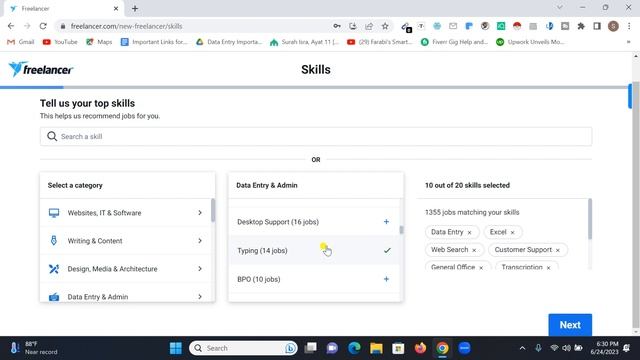640x360 pixels.
Task: Add BPO skill with plus icon
Action: coord(386,279)
